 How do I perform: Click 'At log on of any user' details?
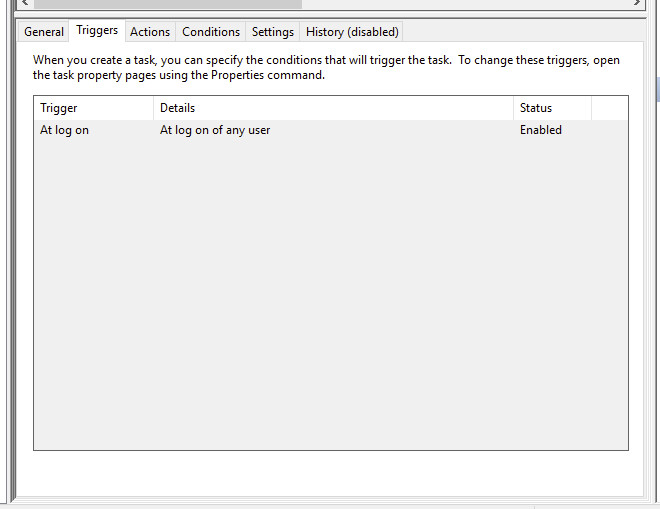215,130
